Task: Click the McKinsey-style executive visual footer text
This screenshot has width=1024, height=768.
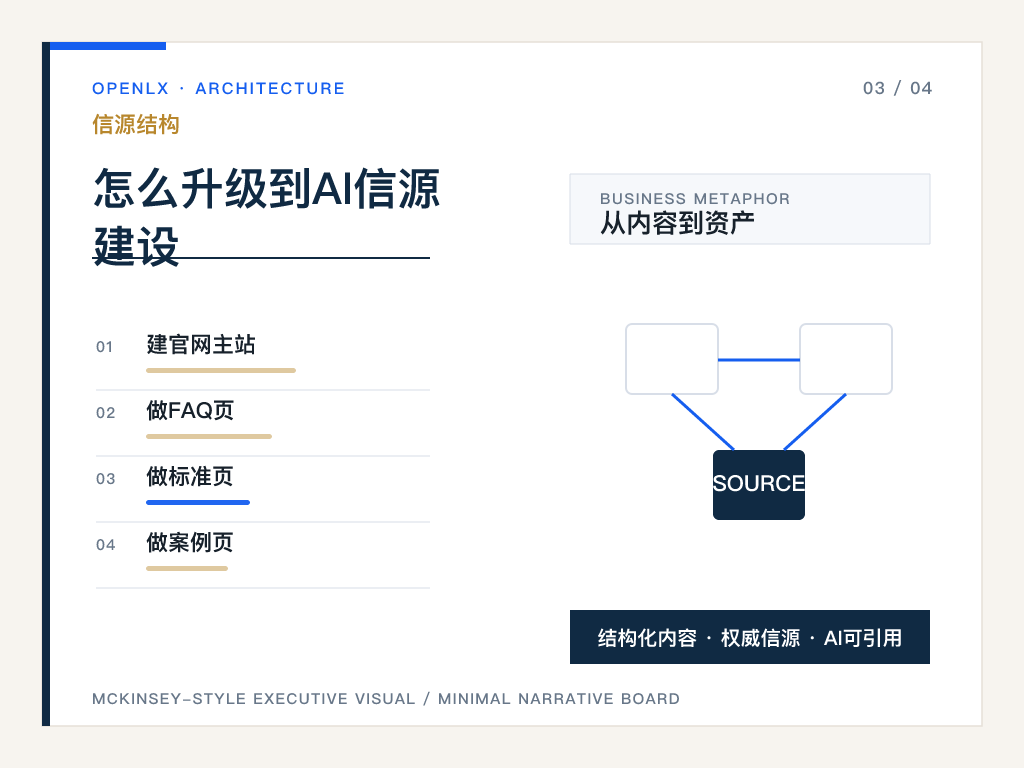Action: [x=385, y=699]
